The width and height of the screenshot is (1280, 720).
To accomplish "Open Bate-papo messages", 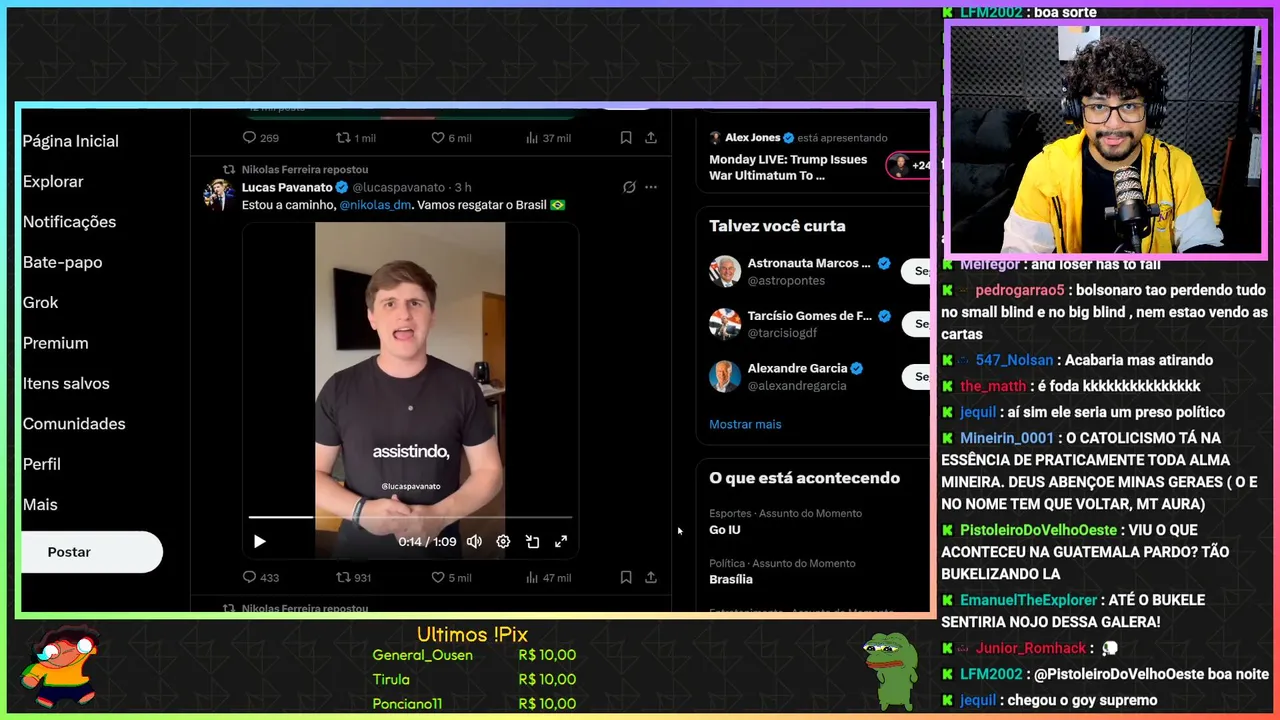I will click(x=62, y=262).
